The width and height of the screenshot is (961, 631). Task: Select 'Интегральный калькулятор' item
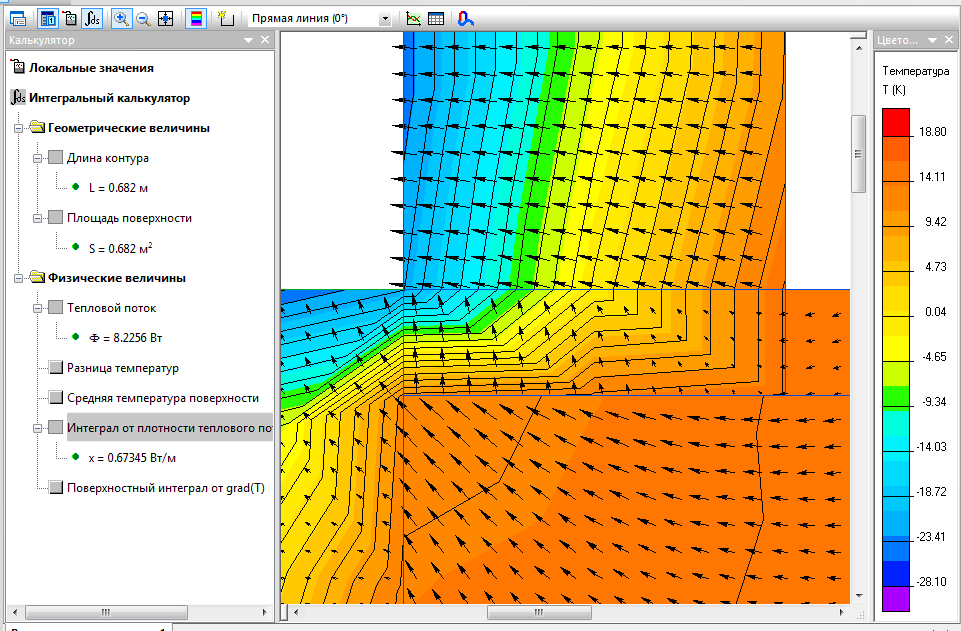point(109,98)
